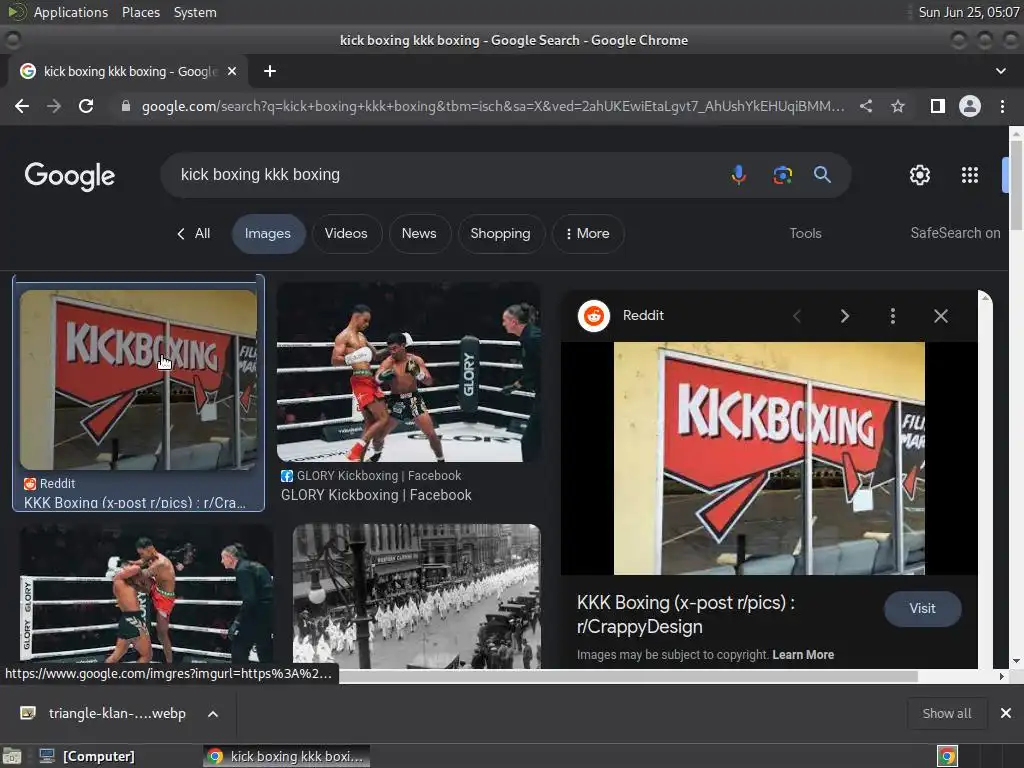Viewport: 1024px width, 768px height.
Task: Select the Images tab
Action: pos(268,233)
